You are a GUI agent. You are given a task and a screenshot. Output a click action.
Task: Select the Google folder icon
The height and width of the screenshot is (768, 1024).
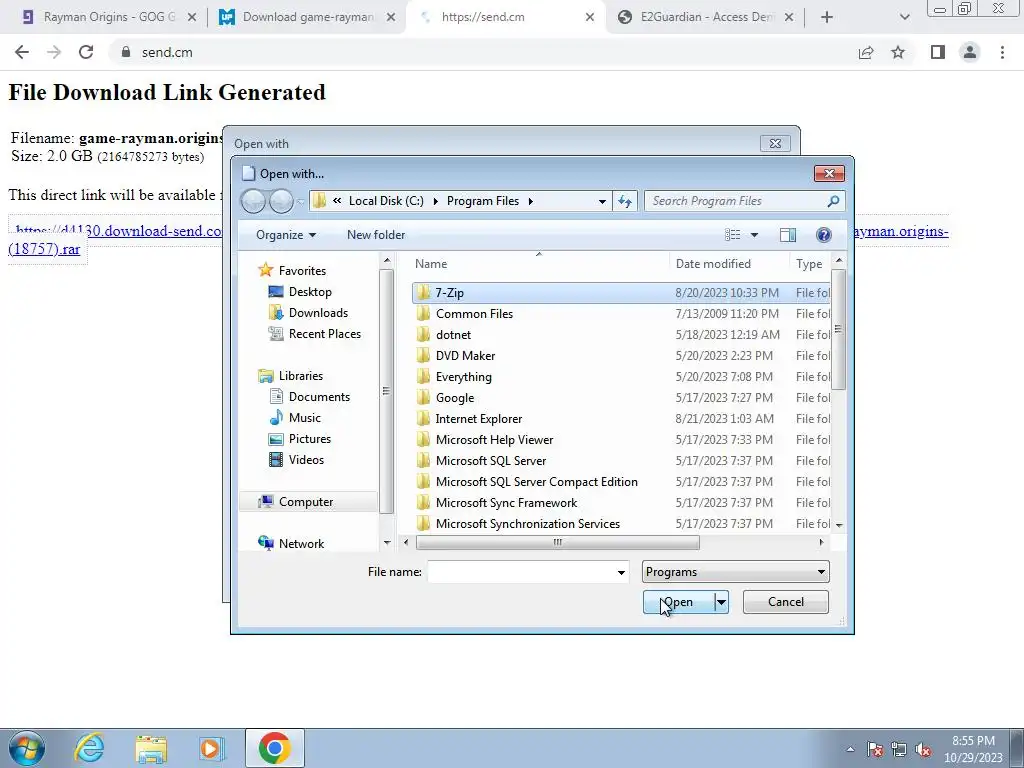(x=424, y=397)
